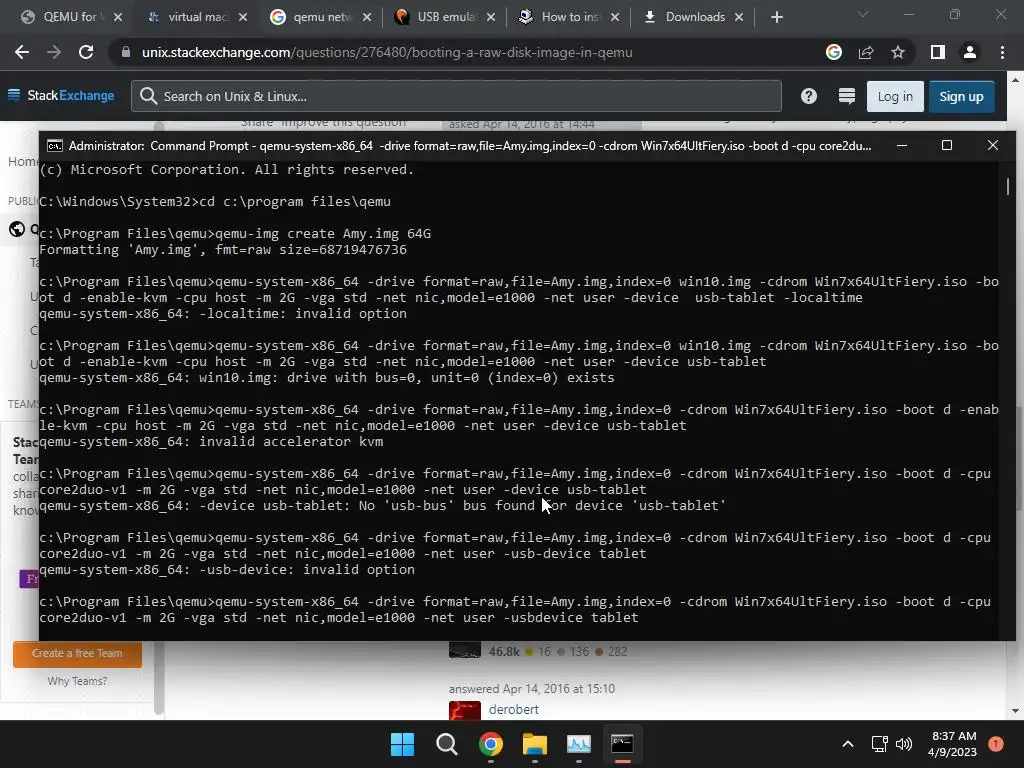The image size is (1024, 768).
Task: Open File Explorer from the taskbar
Action: coord(535,744)
